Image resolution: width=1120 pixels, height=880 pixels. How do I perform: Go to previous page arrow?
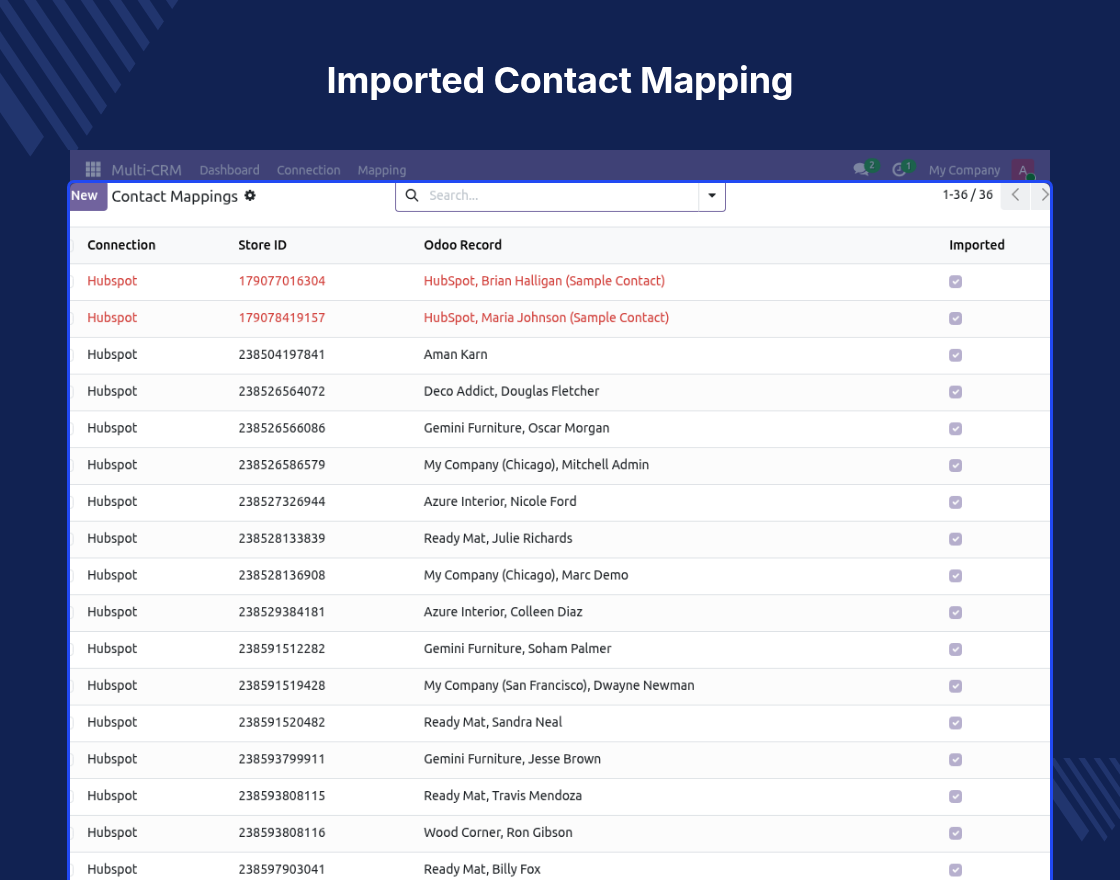pos(1015,195)
